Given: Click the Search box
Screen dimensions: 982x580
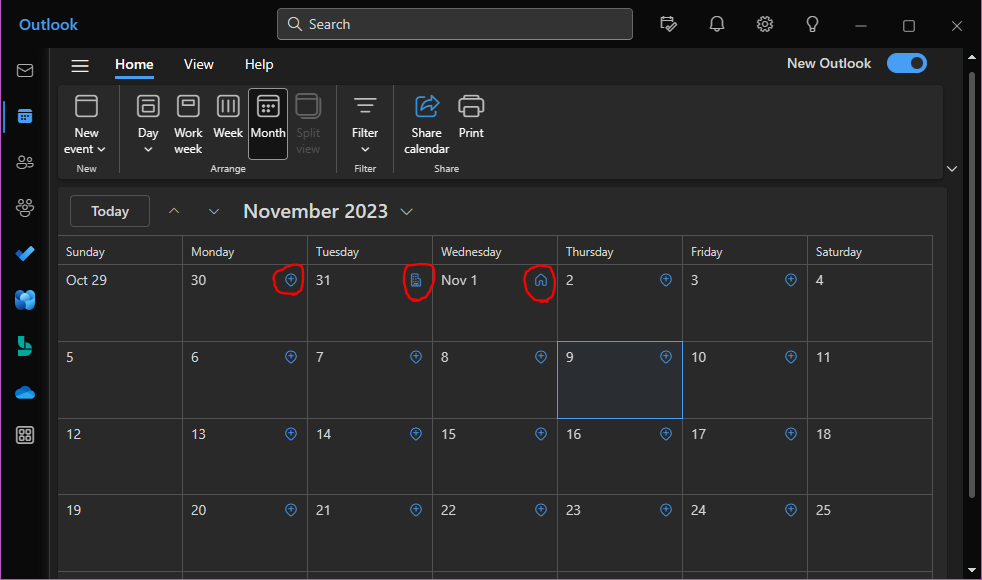Looking at the screenshot, I should point(455,24).
